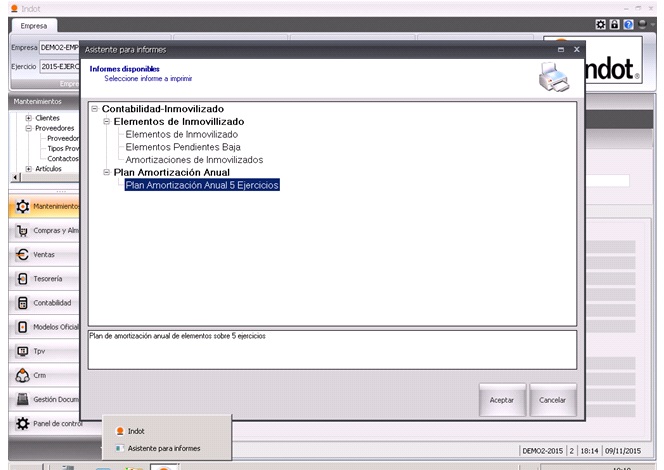Open the Panel de control gear icon
Image resolution: width=664 pixels, height=470 pixels.
point(22,423)
